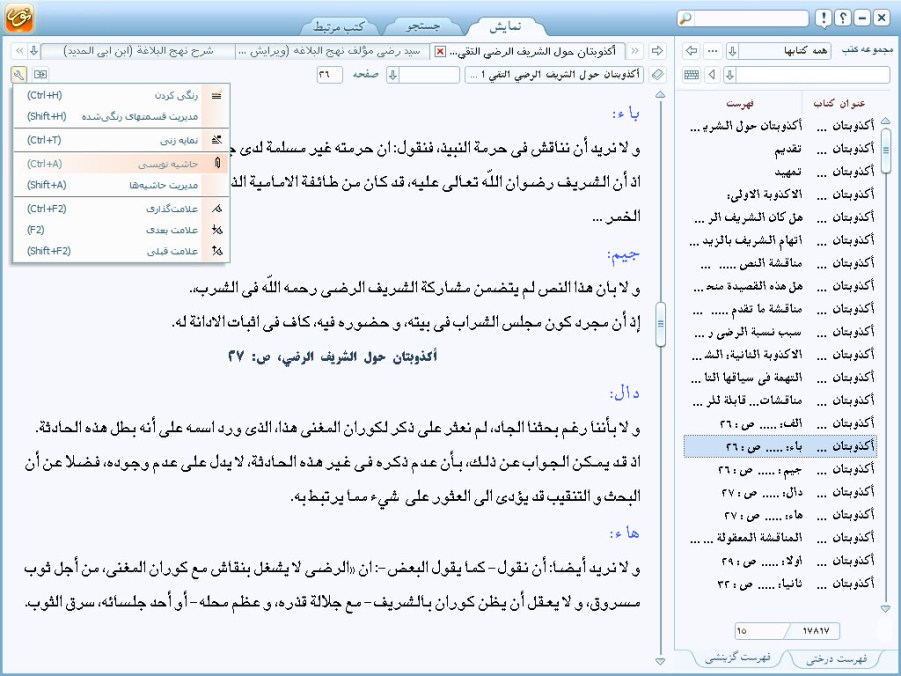Select the جيم: ص ۲۶ row
The width and height of the screenshot is (901, 676).
click(780, 470)
